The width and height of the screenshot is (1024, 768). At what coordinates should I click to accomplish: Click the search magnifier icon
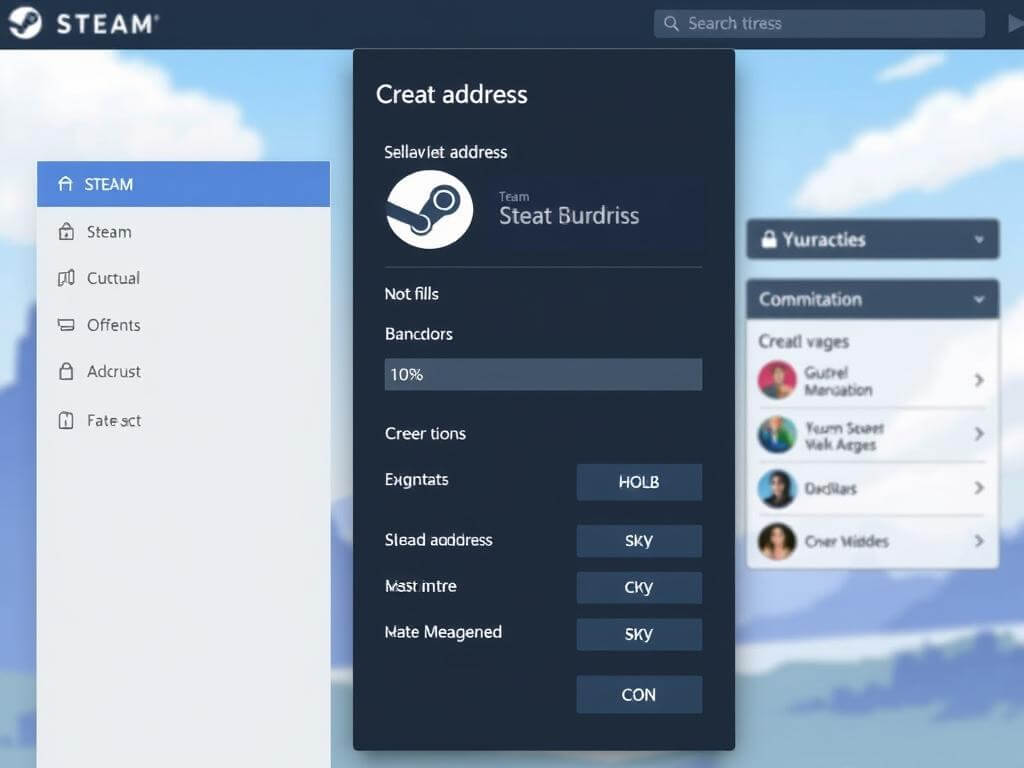coord(671,23)
